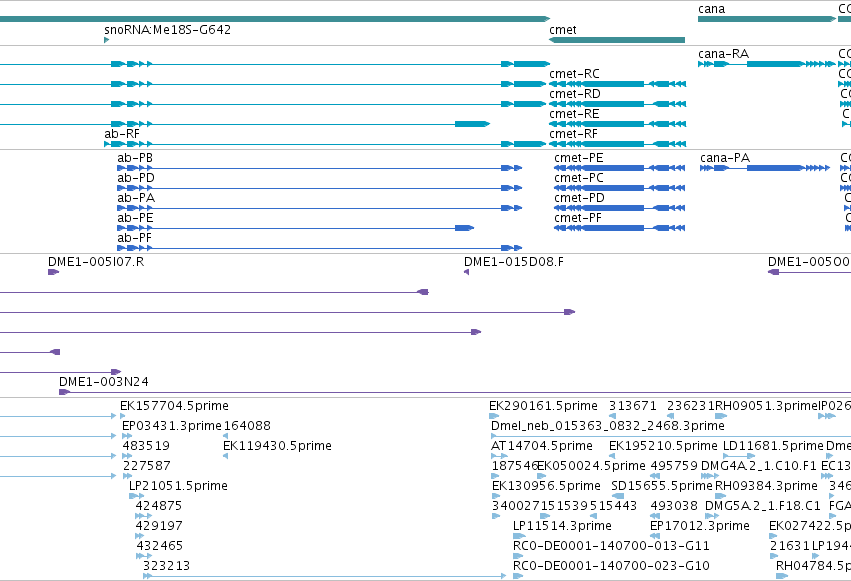Viewport: 851px width, 581px height.
Task: Click the EP17012.3prime label
Action: tap(700, 525)
